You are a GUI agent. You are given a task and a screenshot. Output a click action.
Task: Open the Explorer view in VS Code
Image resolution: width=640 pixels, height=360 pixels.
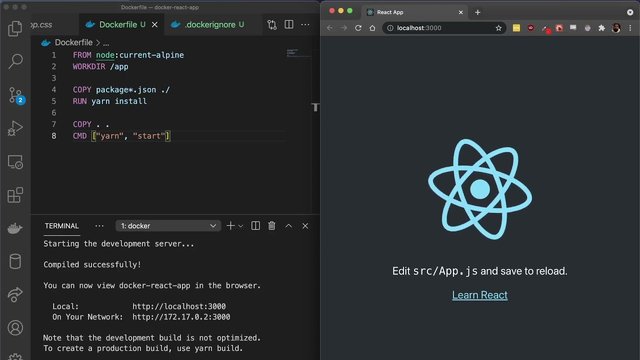15,28
